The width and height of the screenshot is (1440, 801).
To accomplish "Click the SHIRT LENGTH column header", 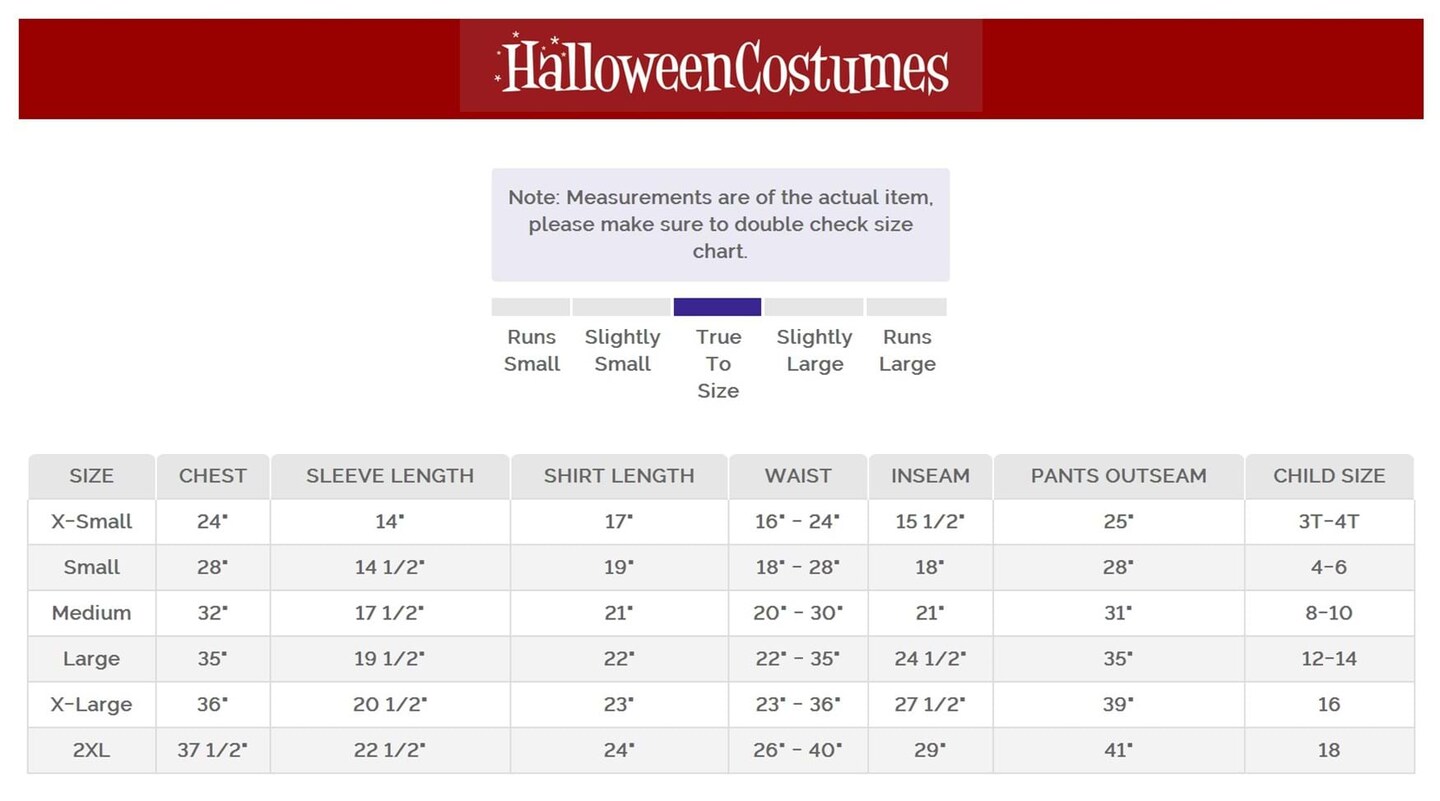I will coord(619,476).
